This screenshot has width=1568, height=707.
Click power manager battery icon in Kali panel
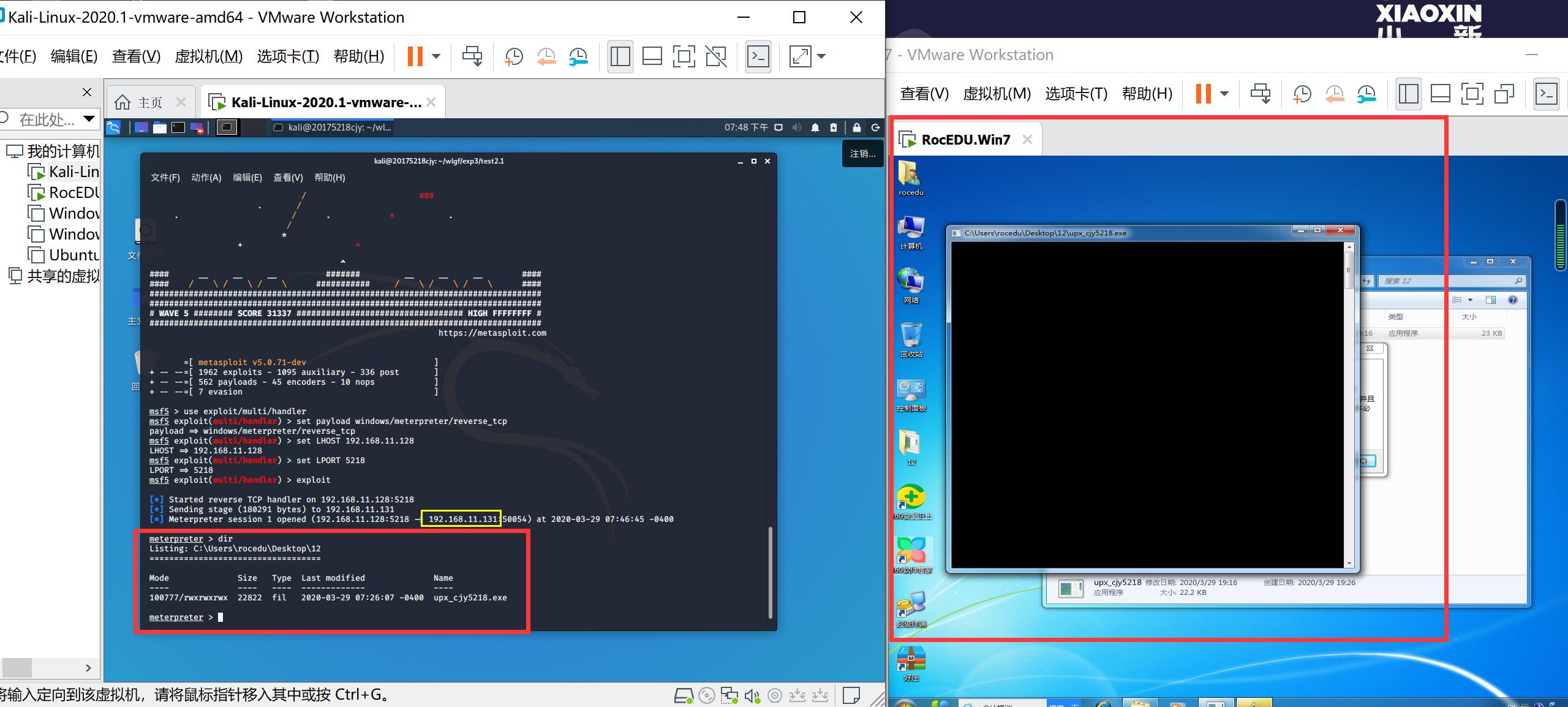tap(833, 127)
